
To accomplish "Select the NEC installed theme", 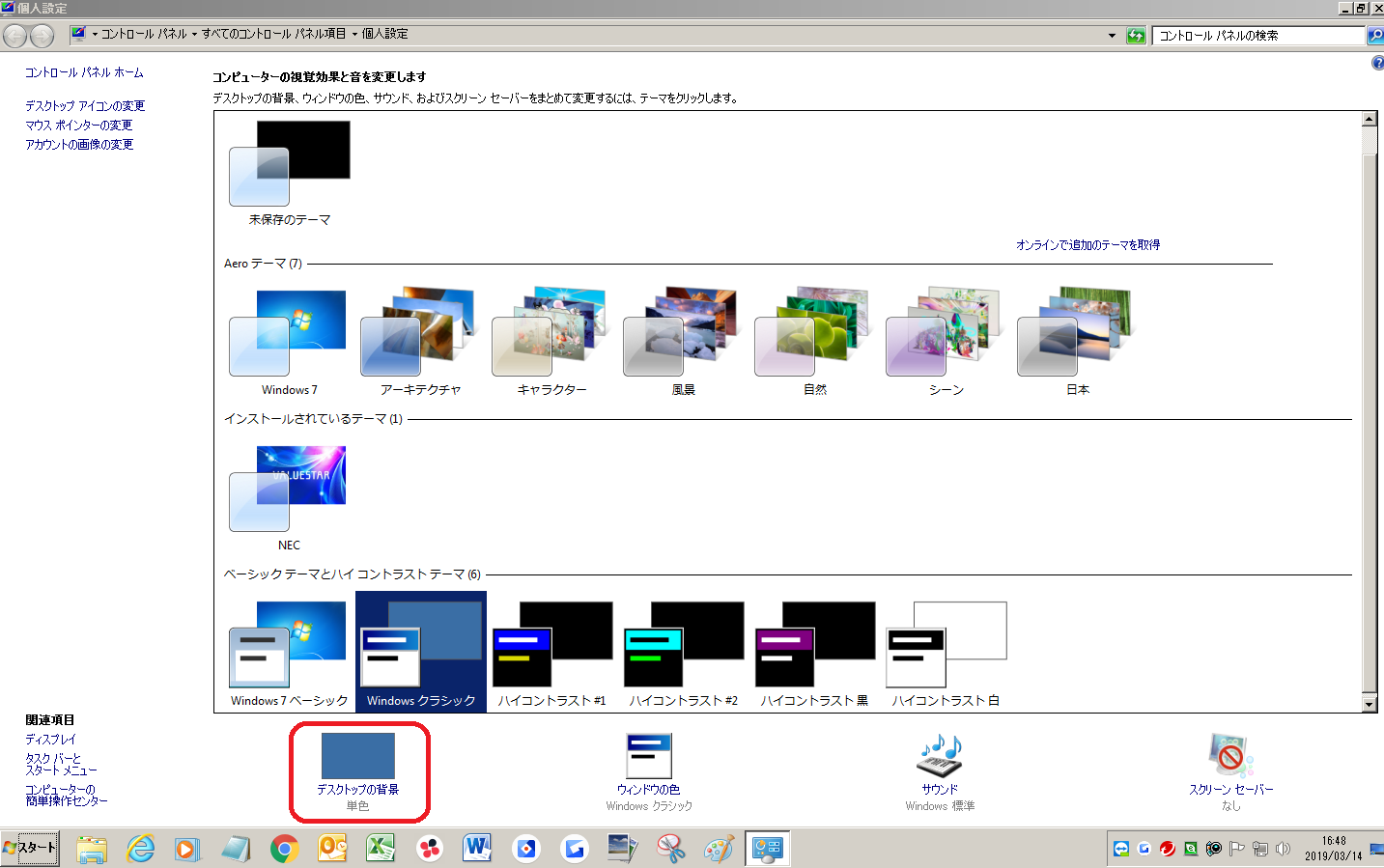I will tap(288, 497).
